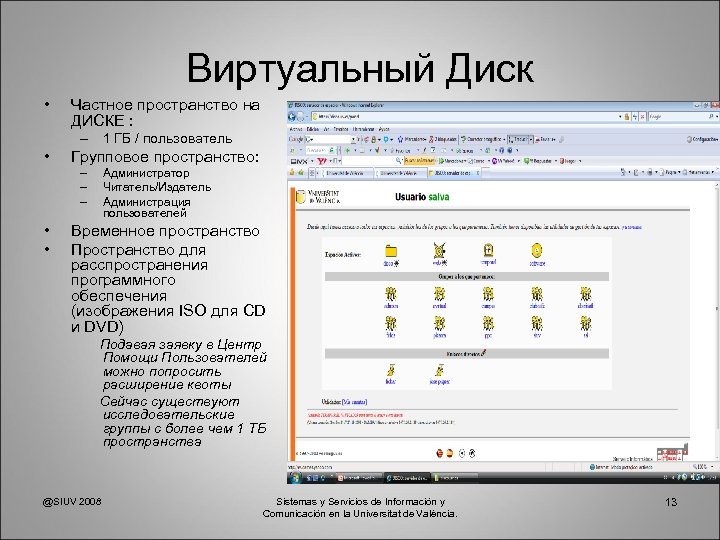Click the Home icon in command bar
Image resolution: width=720 pixels, height=540 pixels.
(623, 173)
